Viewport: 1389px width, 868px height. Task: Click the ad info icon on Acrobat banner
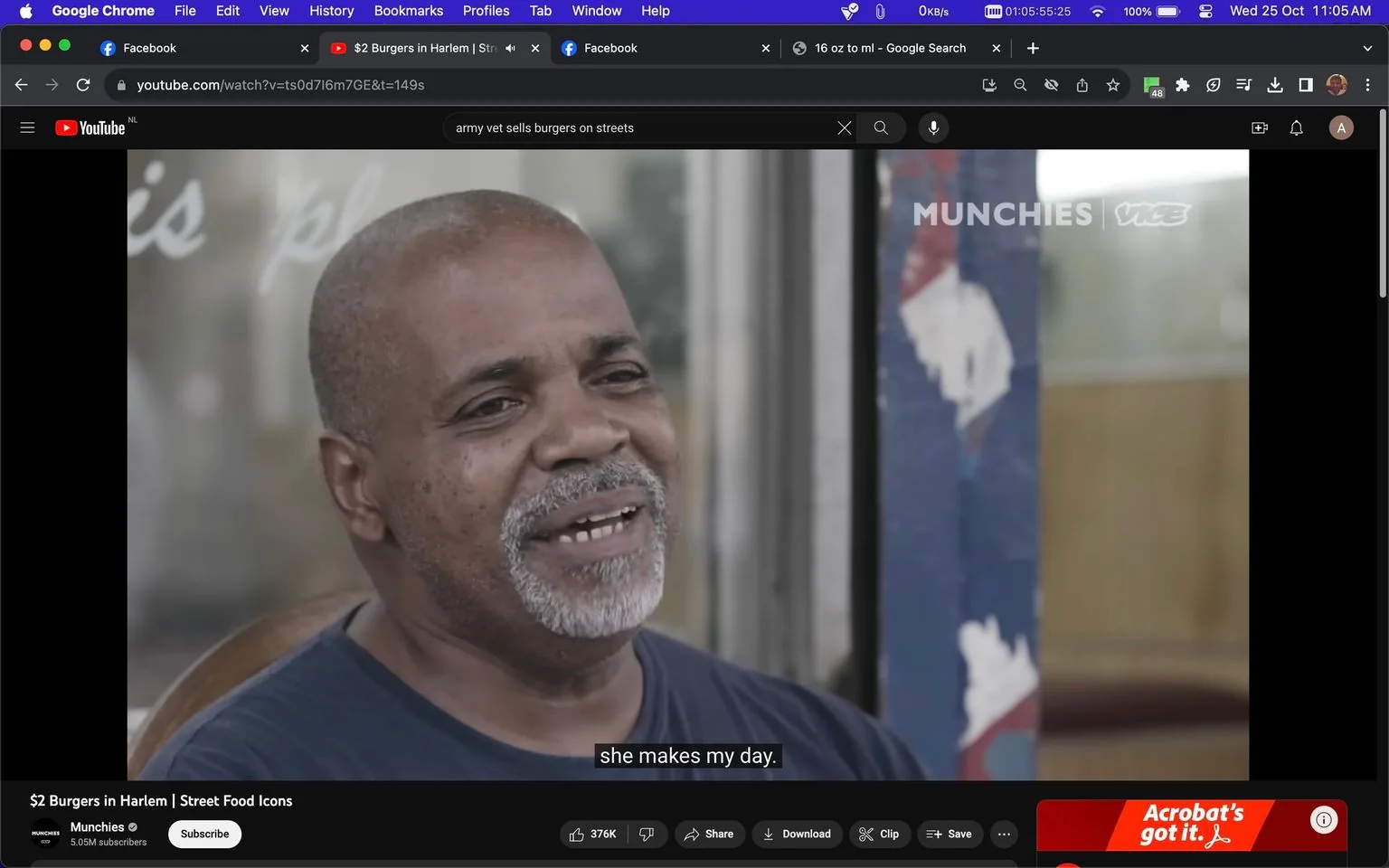(1324, 820)
